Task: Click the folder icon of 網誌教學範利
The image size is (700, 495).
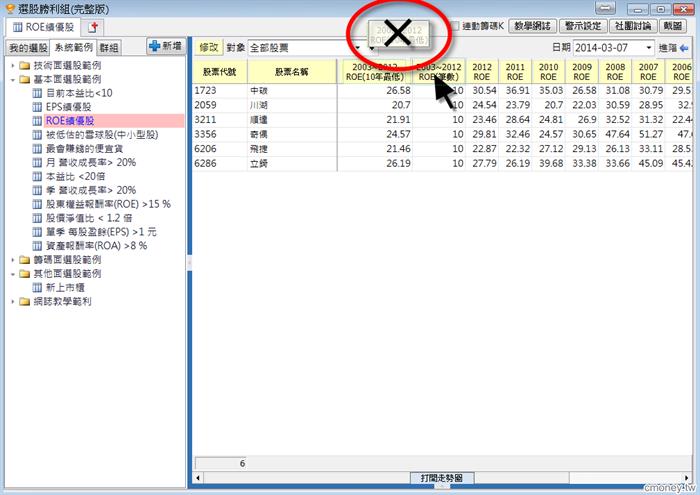Action: pos(25,302)
